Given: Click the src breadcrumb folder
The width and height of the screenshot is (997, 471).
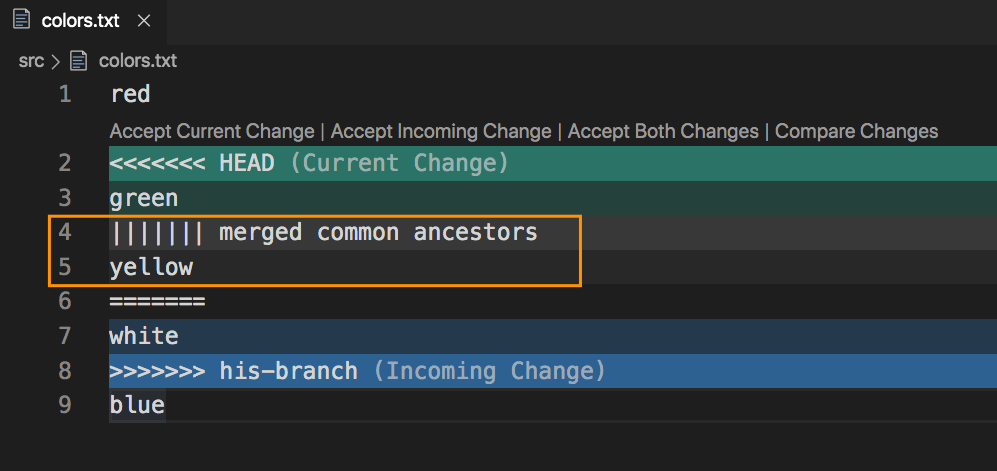Looking at the screenshot, I should point(31,61).
